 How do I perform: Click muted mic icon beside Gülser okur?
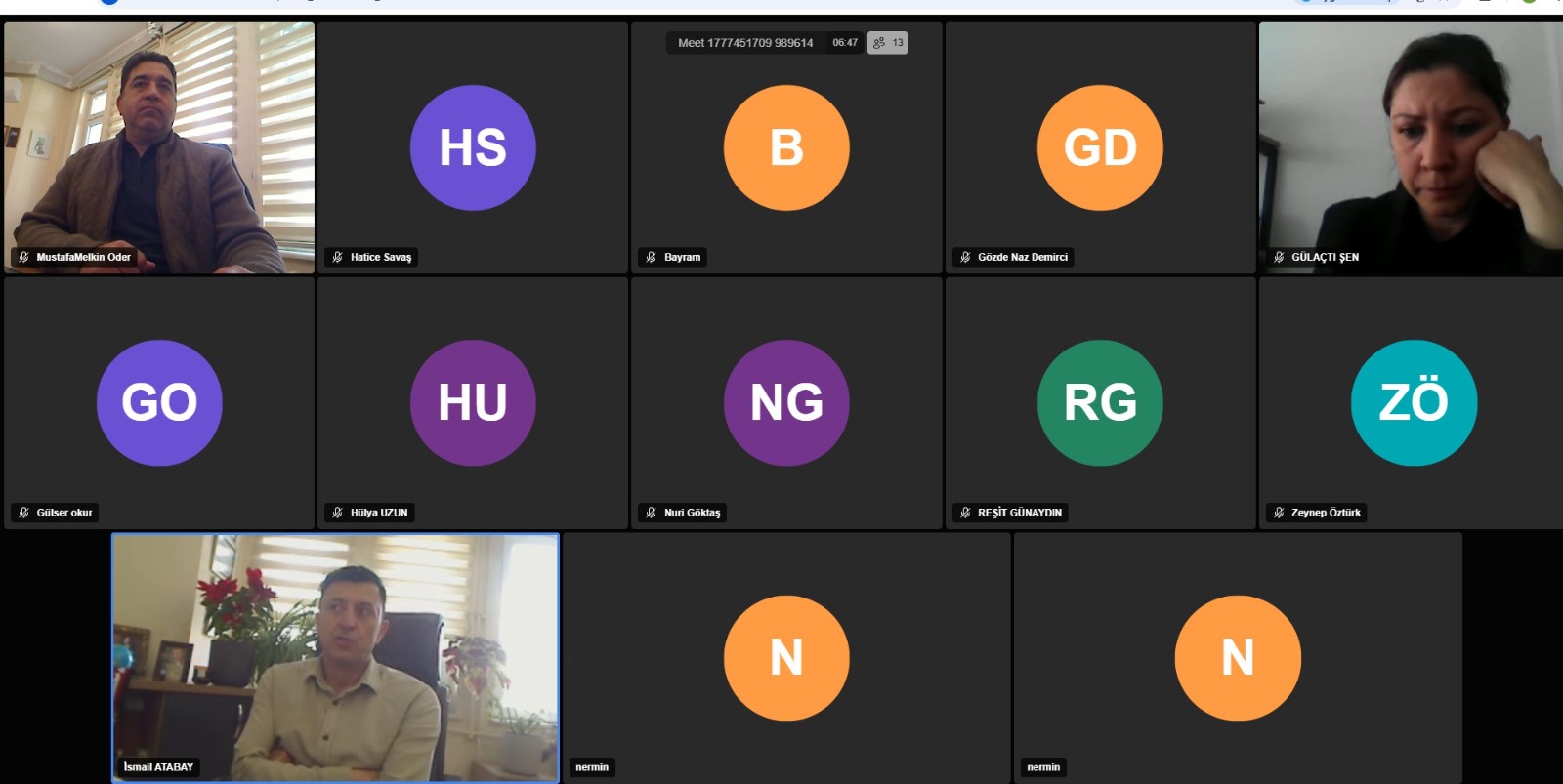pos(23,513)
